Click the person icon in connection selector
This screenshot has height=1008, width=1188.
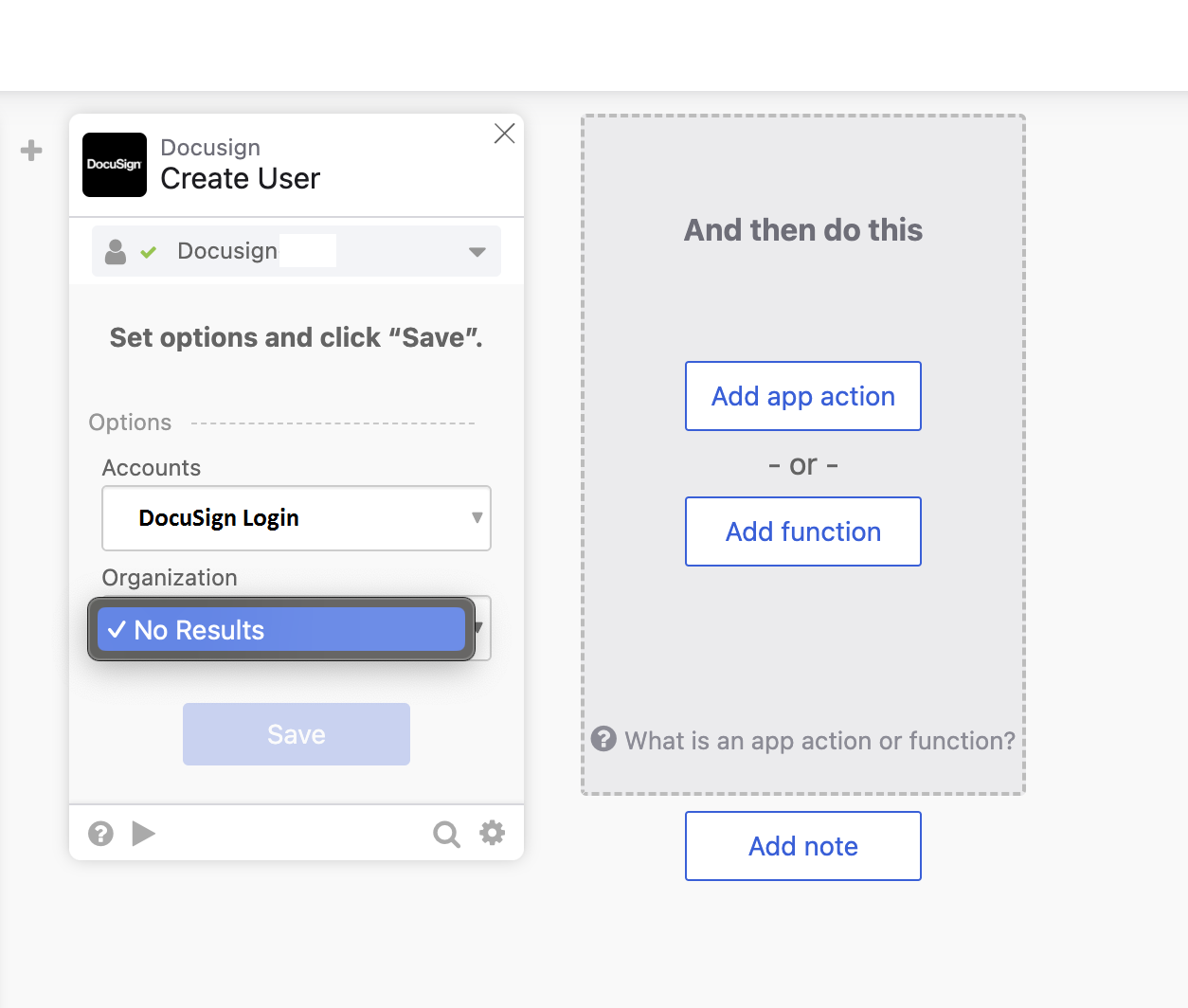[116, 252]
